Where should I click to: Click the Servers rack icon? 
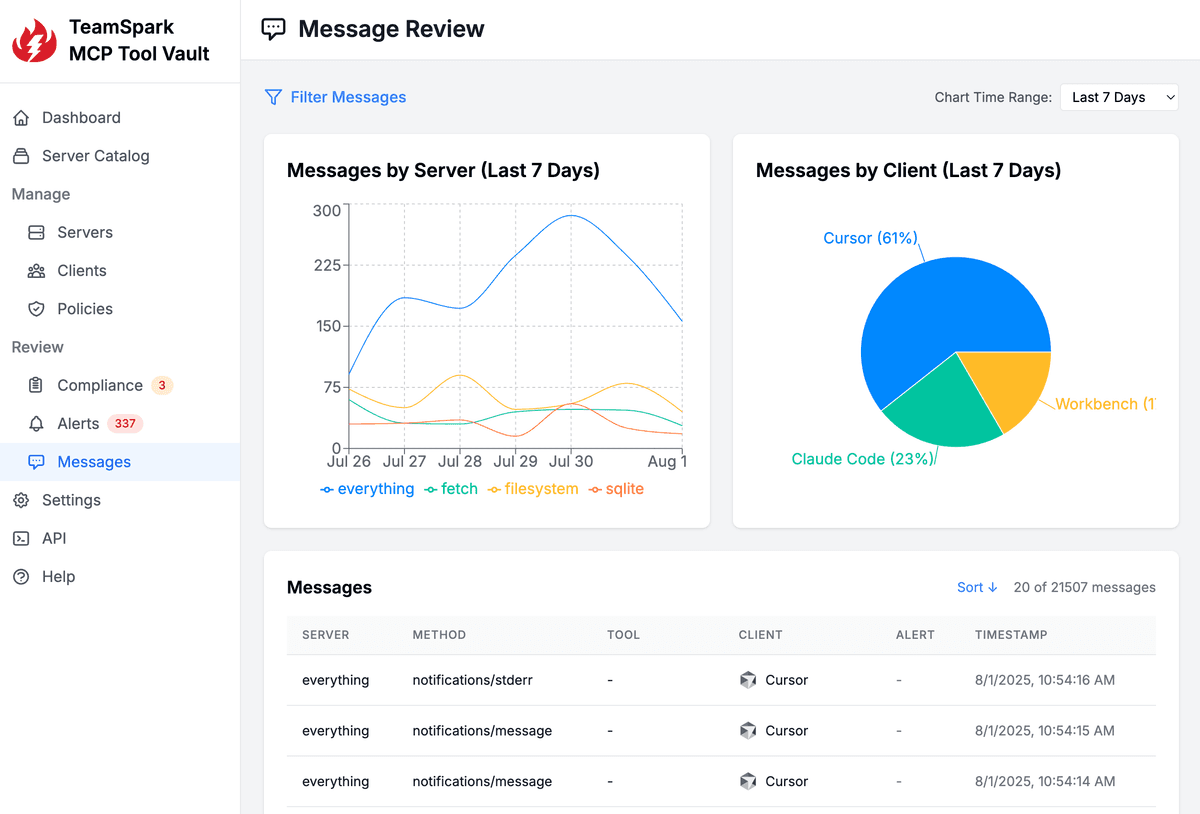pos(35,232)
